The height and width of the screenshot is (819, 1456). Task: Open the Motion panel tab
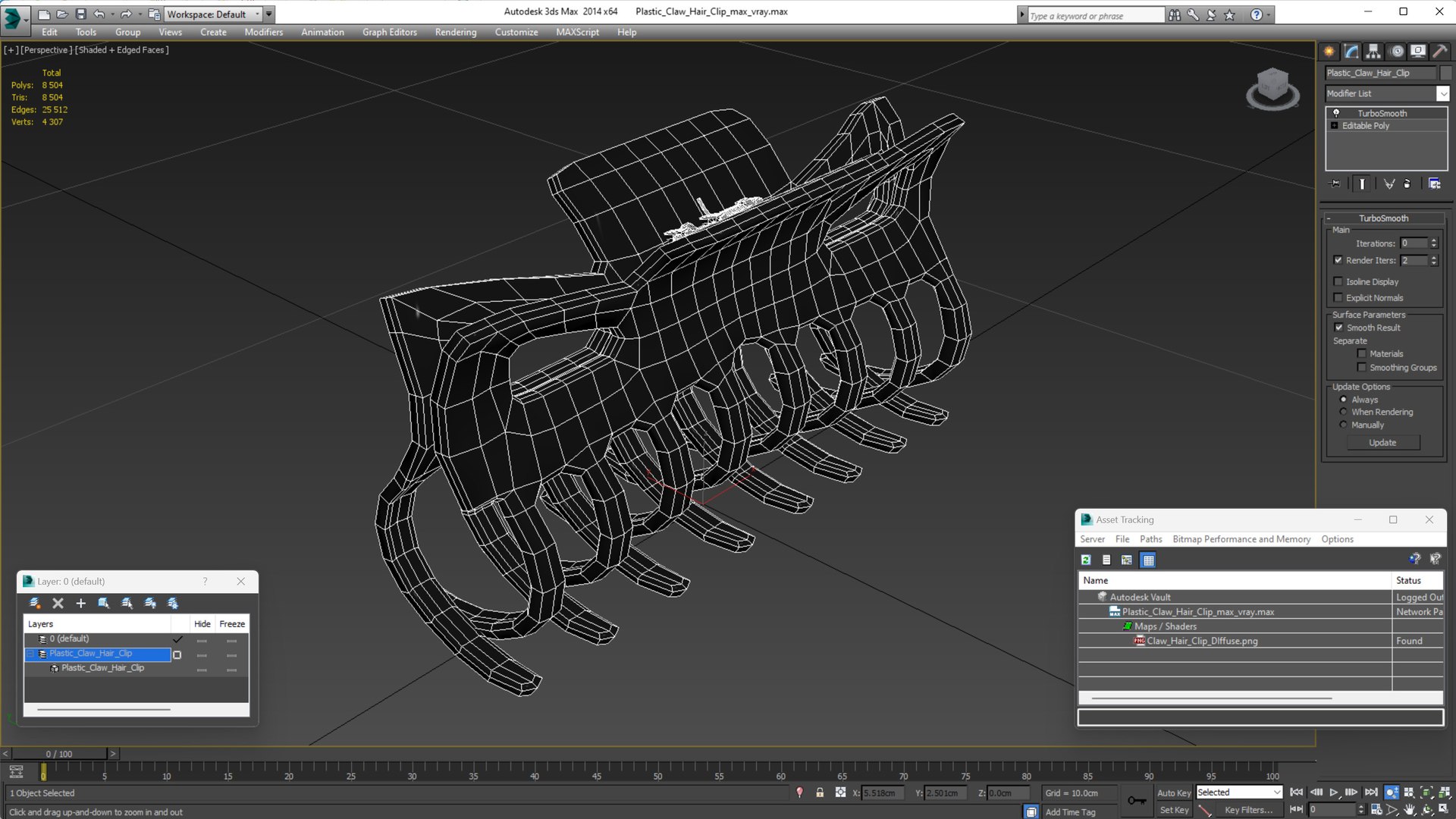1397,52
